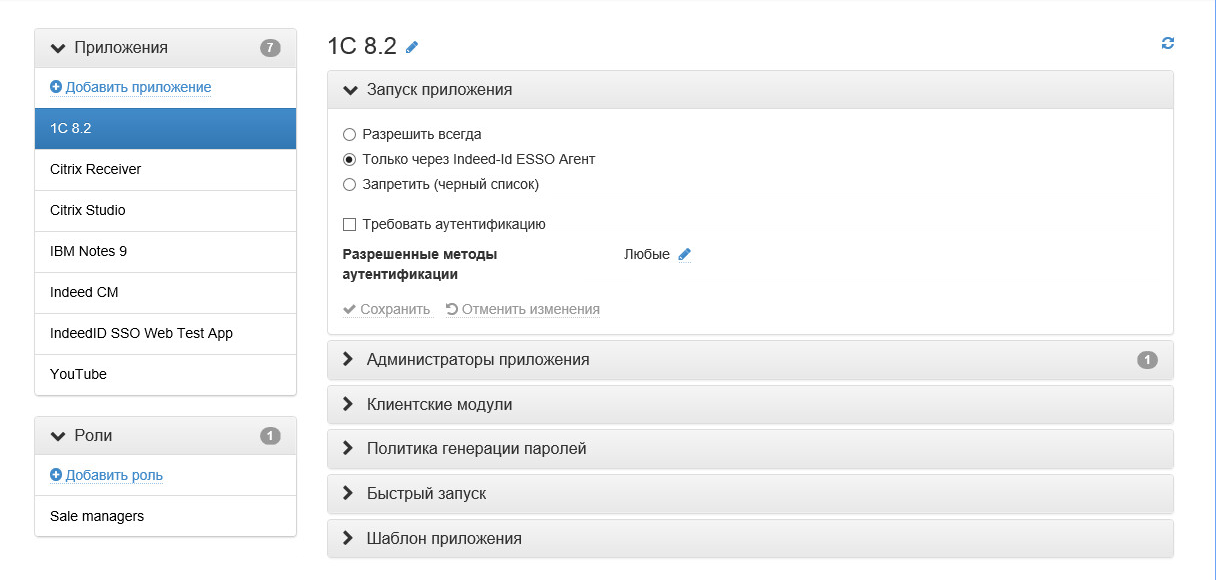The width and height of the screenshot is (1216, 580).
Task: Expand 'Политика генерации паролей' section
Action: 476,449
